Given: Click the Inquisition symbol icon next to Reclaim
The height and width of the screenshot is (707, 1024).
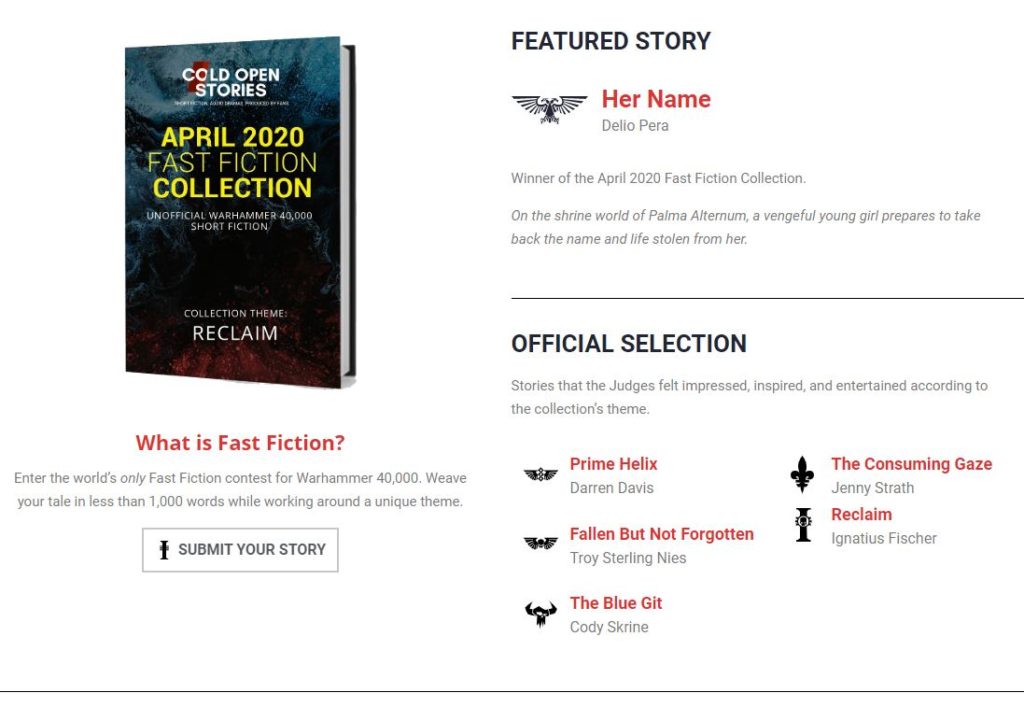Looking at the screenshot, I should pos(803,525).
